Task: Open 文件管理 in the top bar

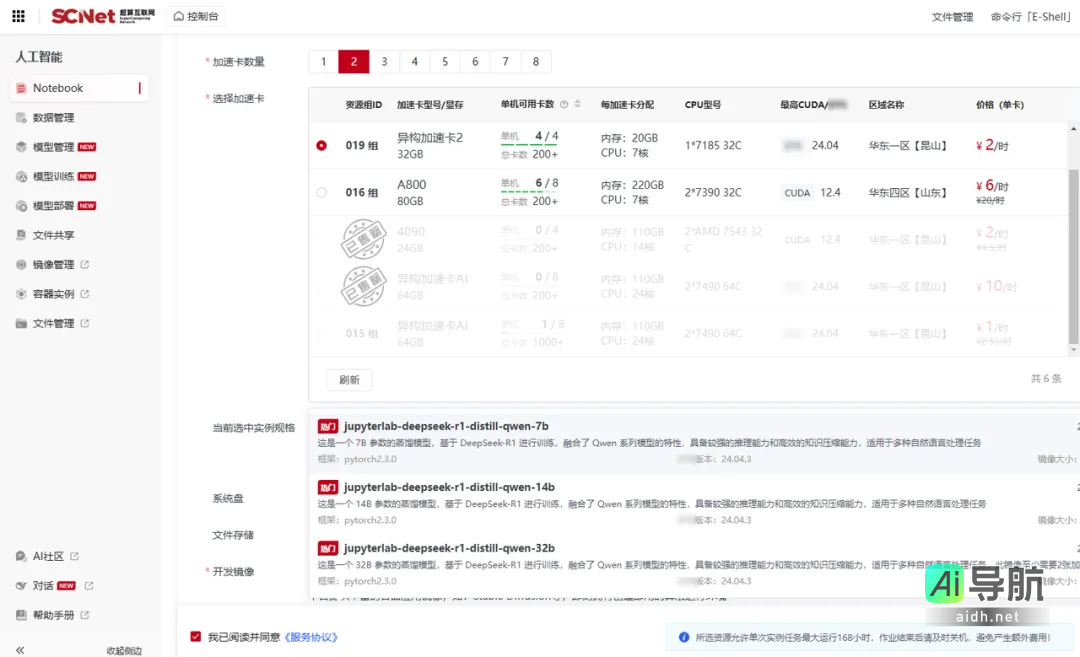Action: pyautogui.click(x=952, y=17)
